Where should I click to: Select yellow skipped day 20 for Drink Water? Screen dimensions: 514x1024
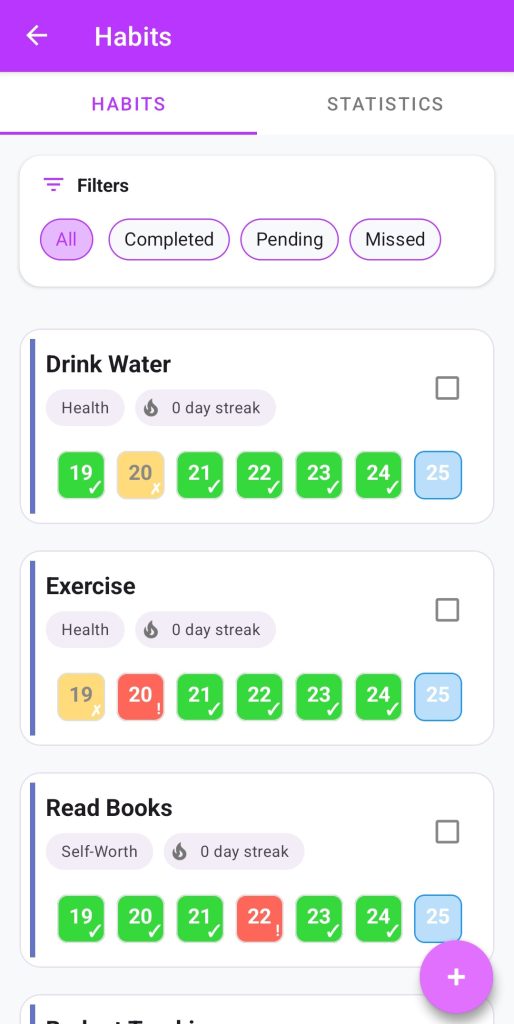[140, 475]
